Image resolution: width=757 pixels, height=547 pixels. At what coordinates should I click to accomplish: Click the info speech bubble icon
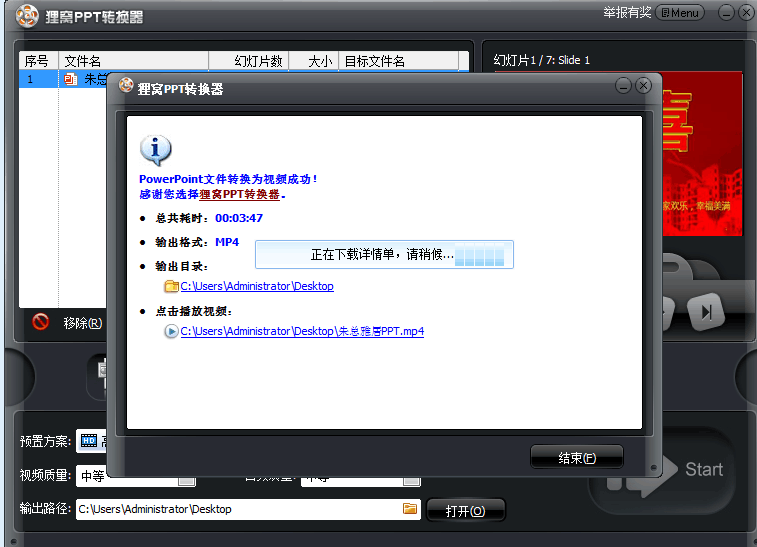155,150
